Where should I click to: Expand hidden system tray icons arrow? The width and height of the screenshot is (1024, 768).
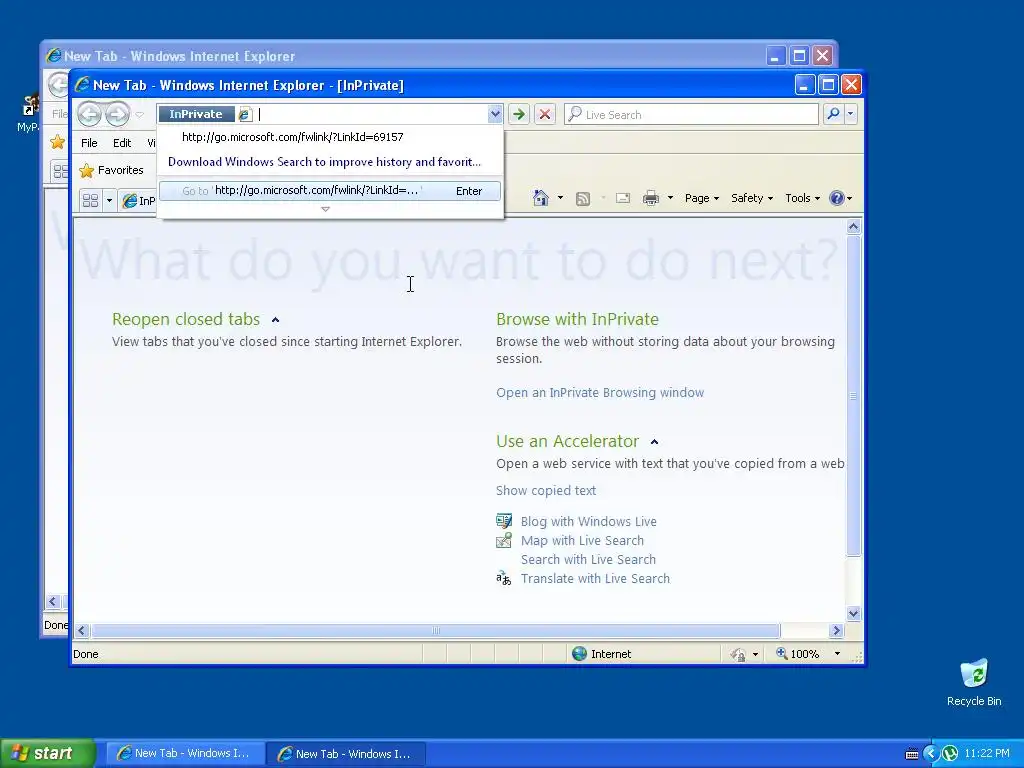pos(930,754)
